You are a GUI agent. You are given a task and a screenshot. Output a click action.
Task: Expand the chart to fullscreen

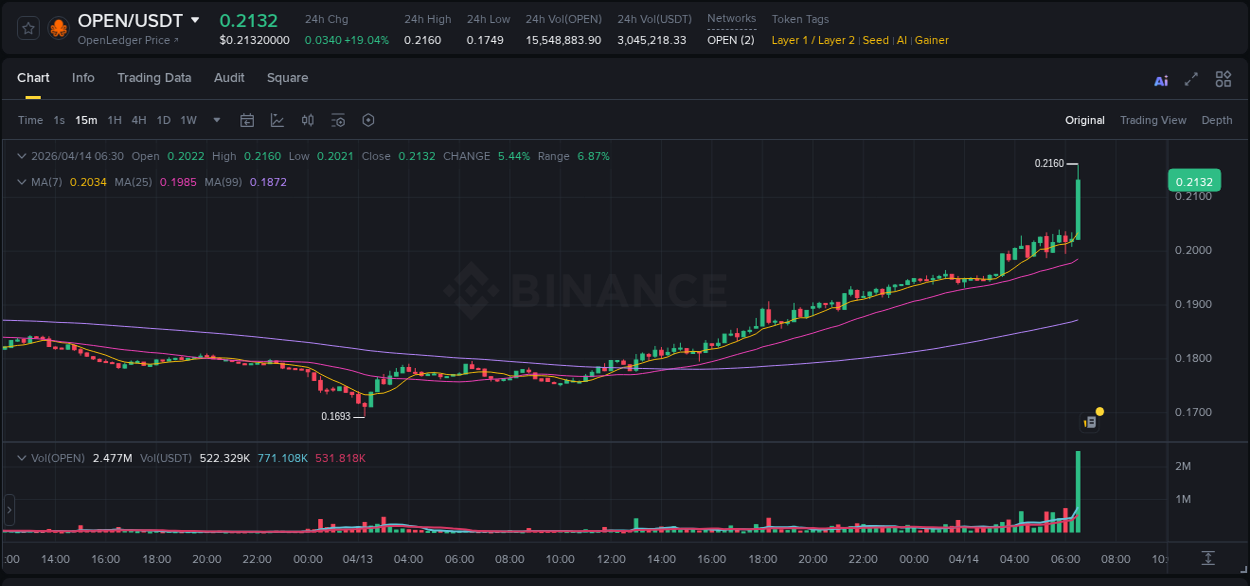(x=1191, y=78)
